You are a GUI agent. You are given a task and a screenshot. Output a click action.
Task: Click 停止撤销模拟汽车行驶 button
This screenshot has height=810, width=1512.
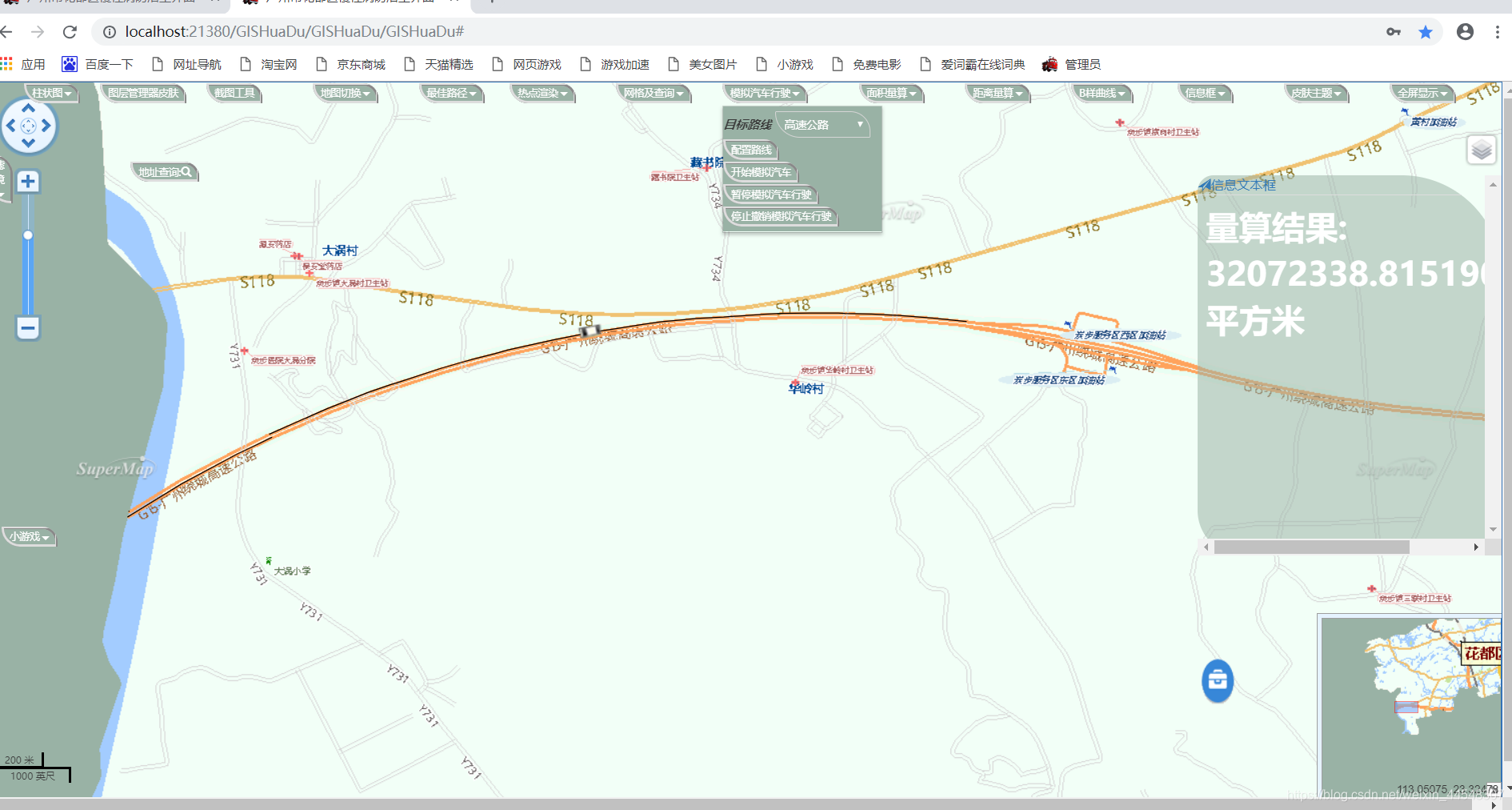click(x=781, y=216)
